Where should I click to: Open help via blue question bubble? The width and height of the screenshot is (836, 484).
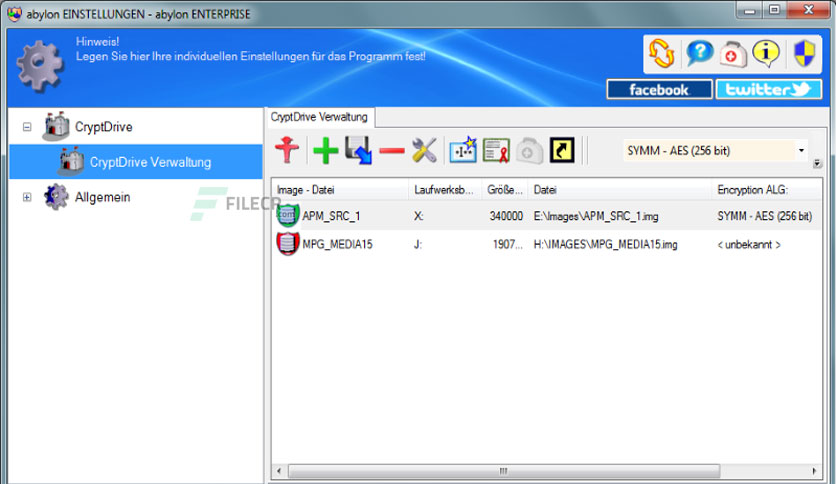[x=699, y=53]
